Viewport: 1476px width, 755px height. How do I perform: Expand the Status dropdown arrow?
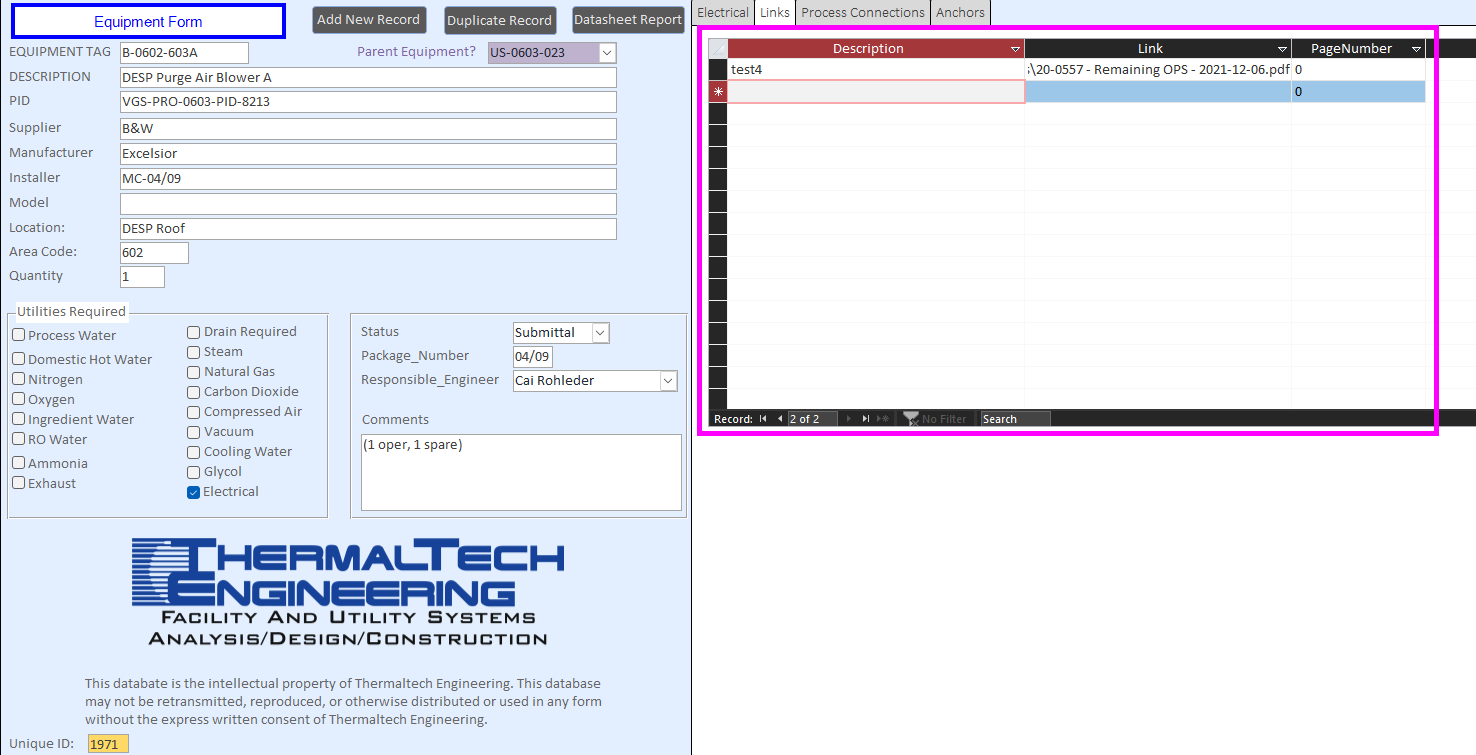pos(600,333)
